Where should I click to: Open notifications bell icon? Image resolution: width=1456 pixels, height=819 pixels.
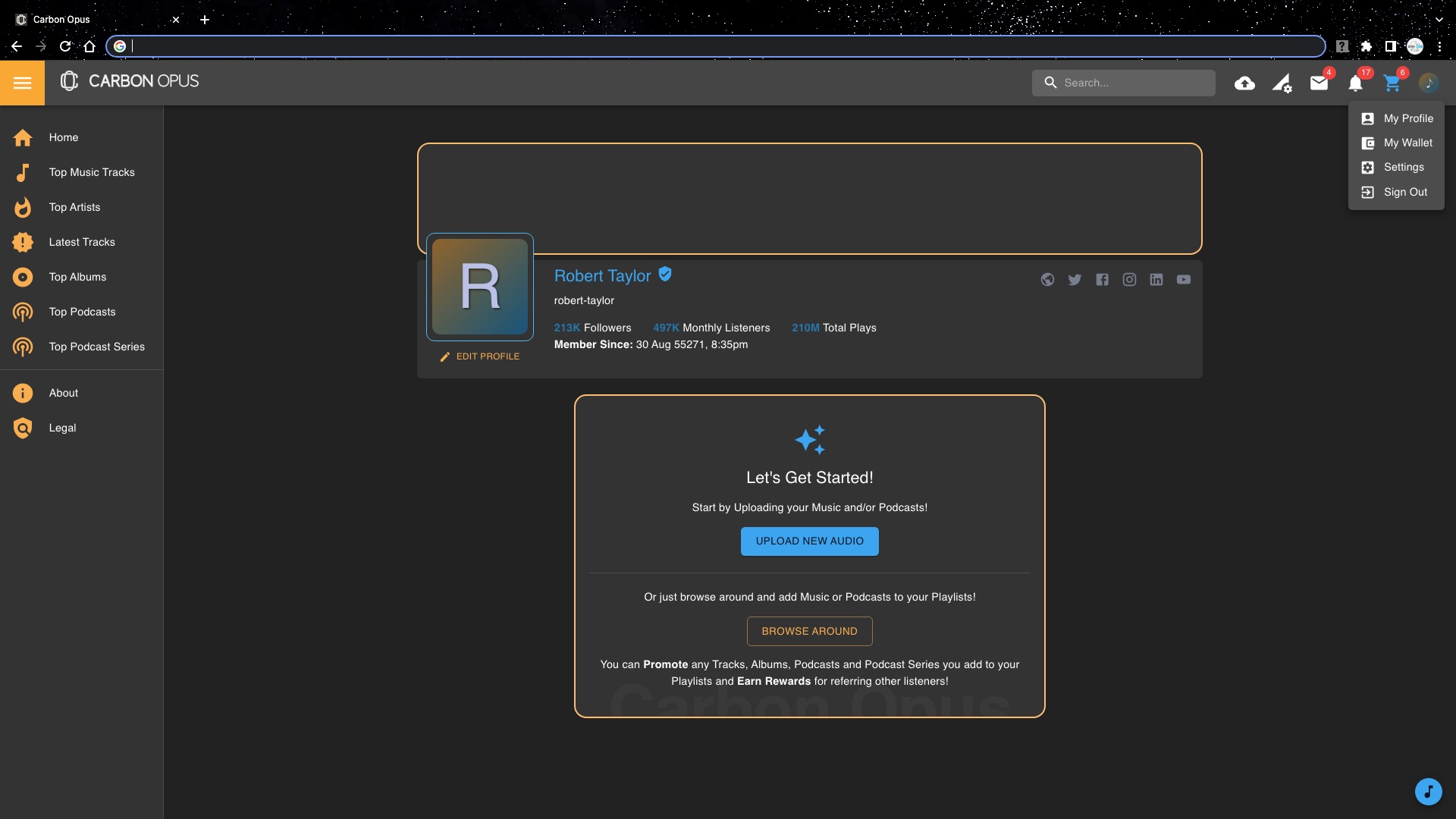[x=1355, y=83]
